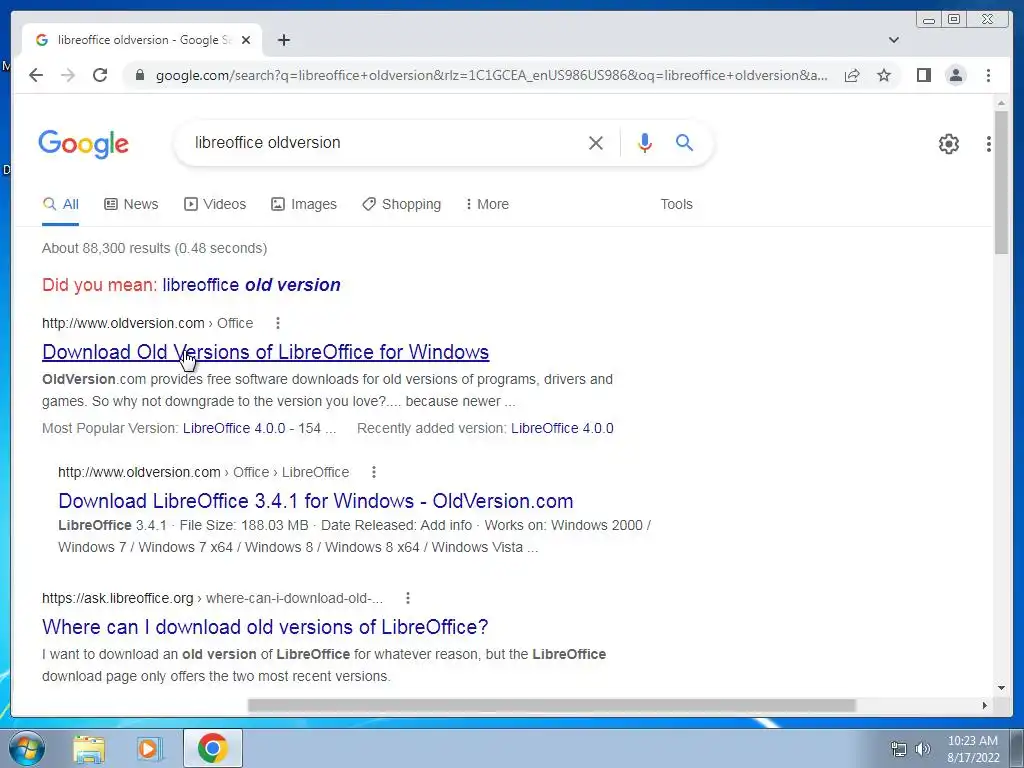
Task: Reload the current page
Action: [x=100, y=75]
